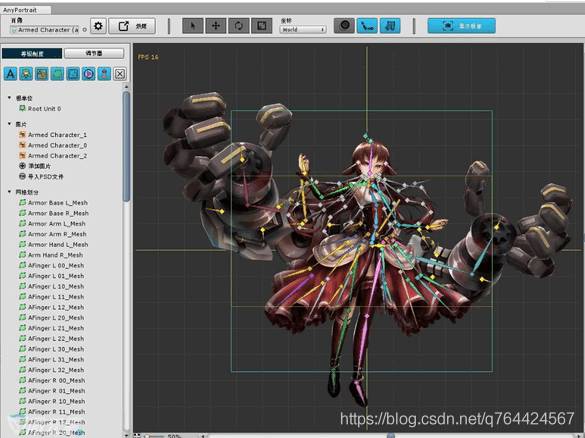Choose the scale tool
The width and height of the screenshot is (585, 438).
point(262,26)
